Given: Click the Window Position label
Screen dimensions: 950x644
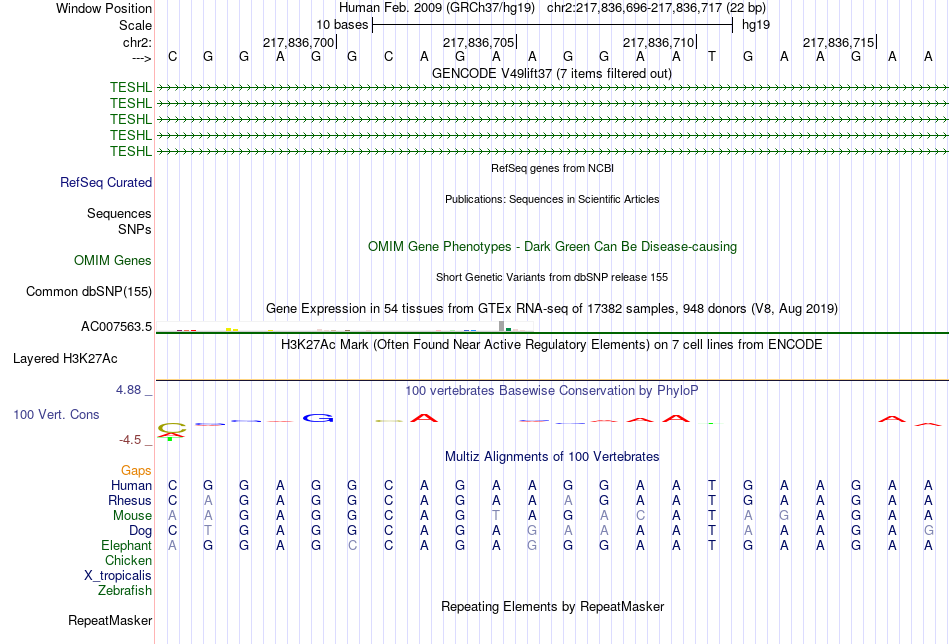Looking at the screenshot, I should [x=104, y=8].
